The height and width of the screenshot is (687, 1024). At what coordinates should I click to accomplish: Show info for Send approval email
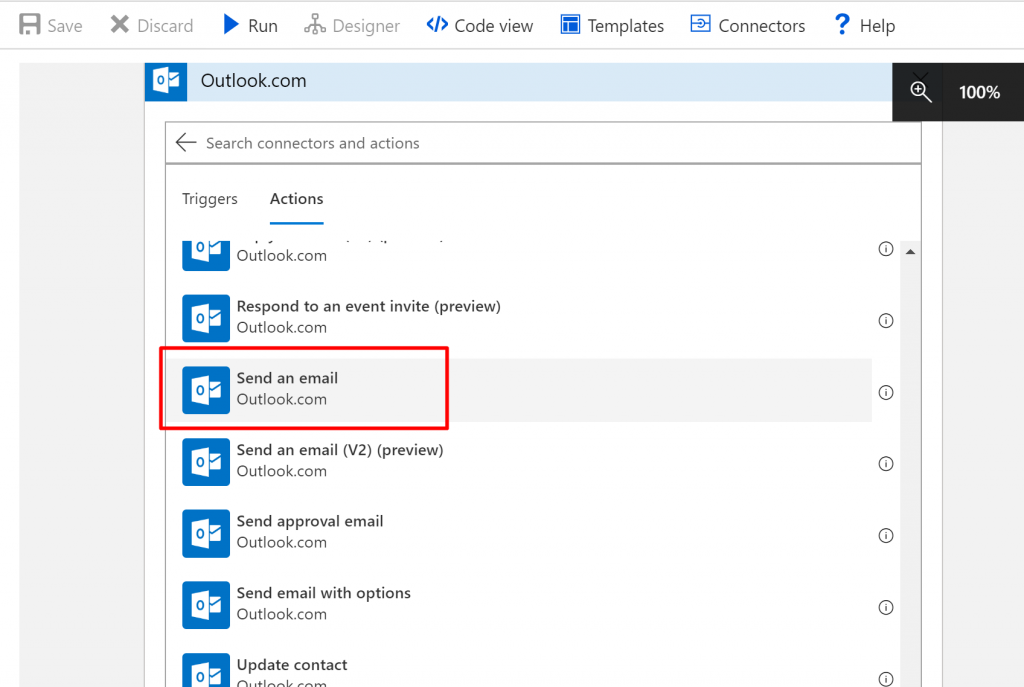pyautogui.click(x=886, y=535)
